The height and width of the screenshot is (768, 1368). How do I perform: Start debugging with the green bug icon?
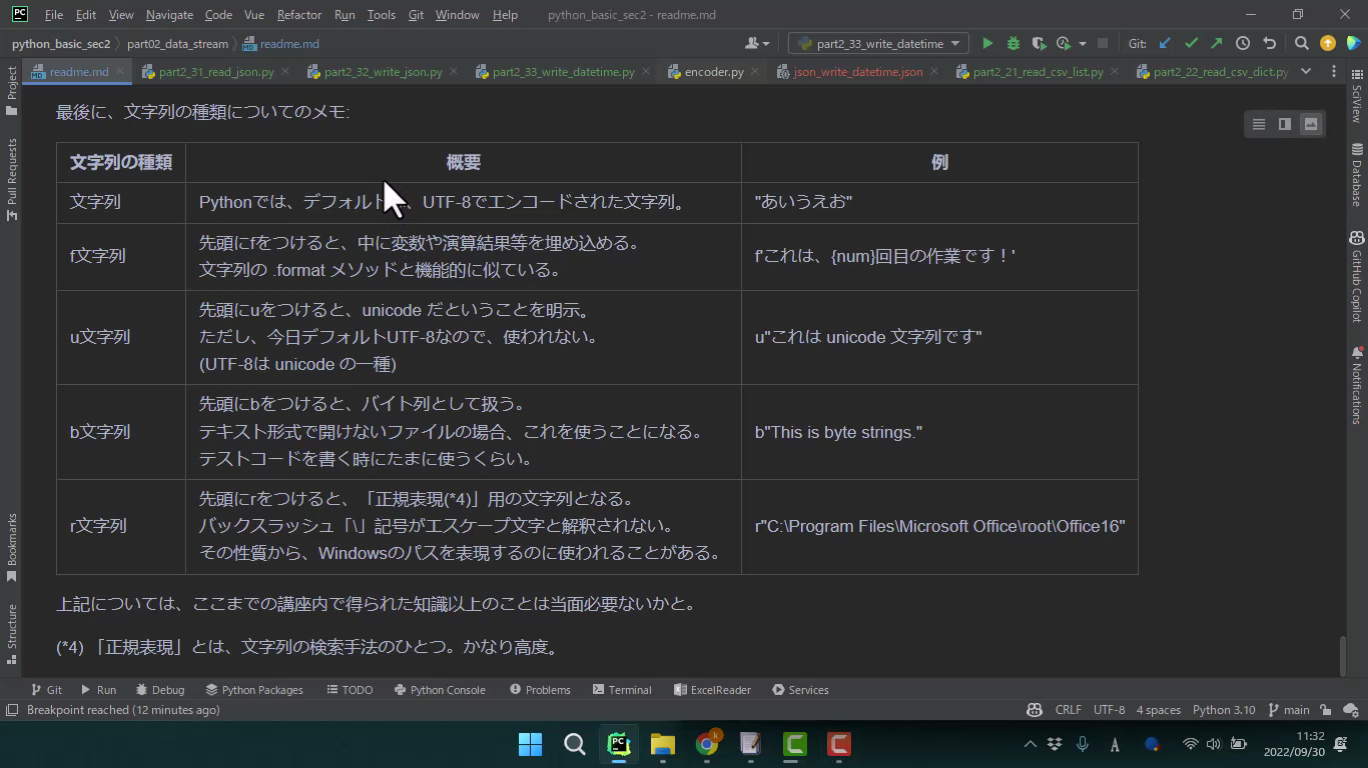click(x=1013, y=44)
